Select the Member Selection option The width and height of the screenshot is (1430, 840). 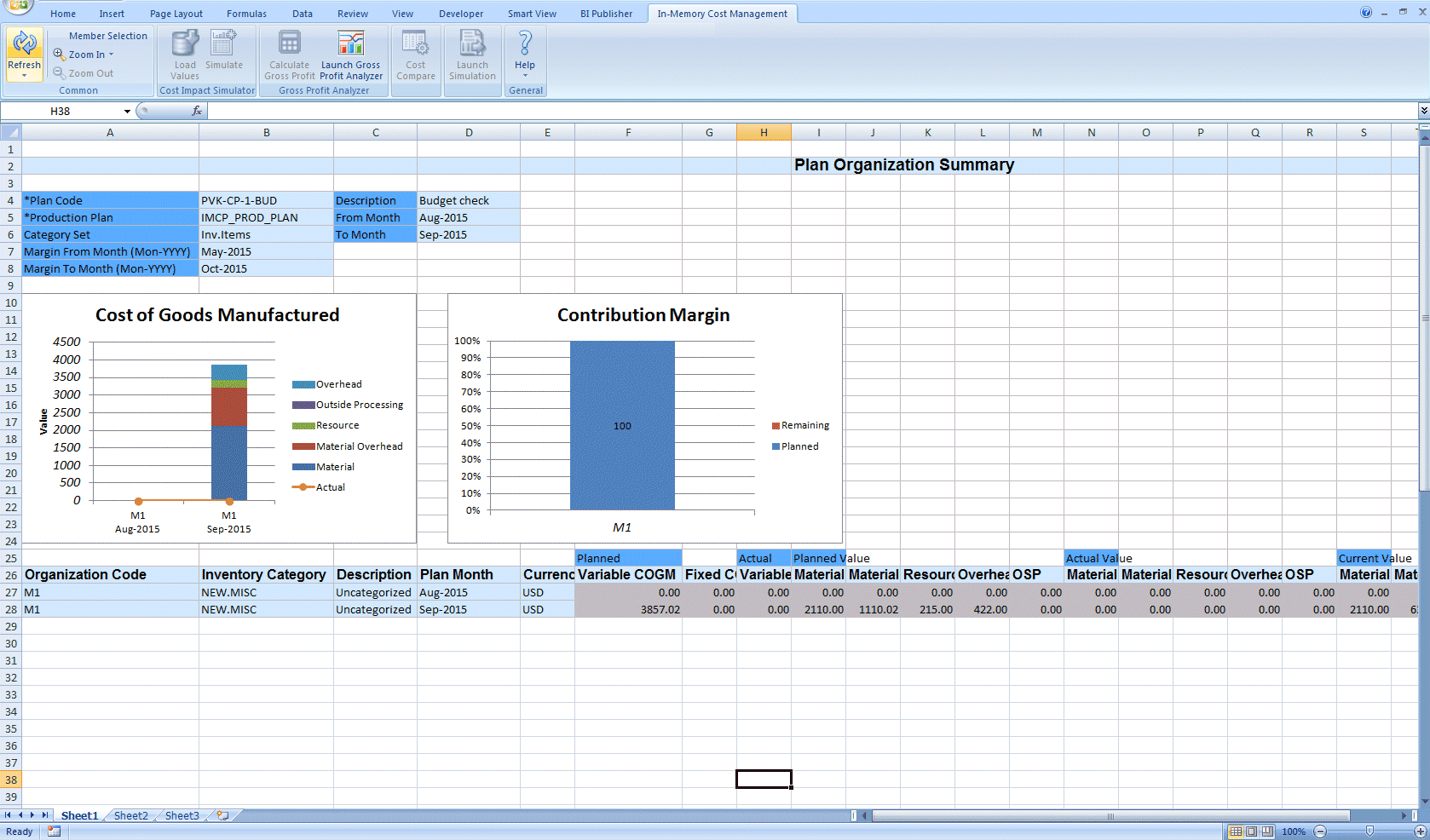pyautogui.click(x=107, y=36)
